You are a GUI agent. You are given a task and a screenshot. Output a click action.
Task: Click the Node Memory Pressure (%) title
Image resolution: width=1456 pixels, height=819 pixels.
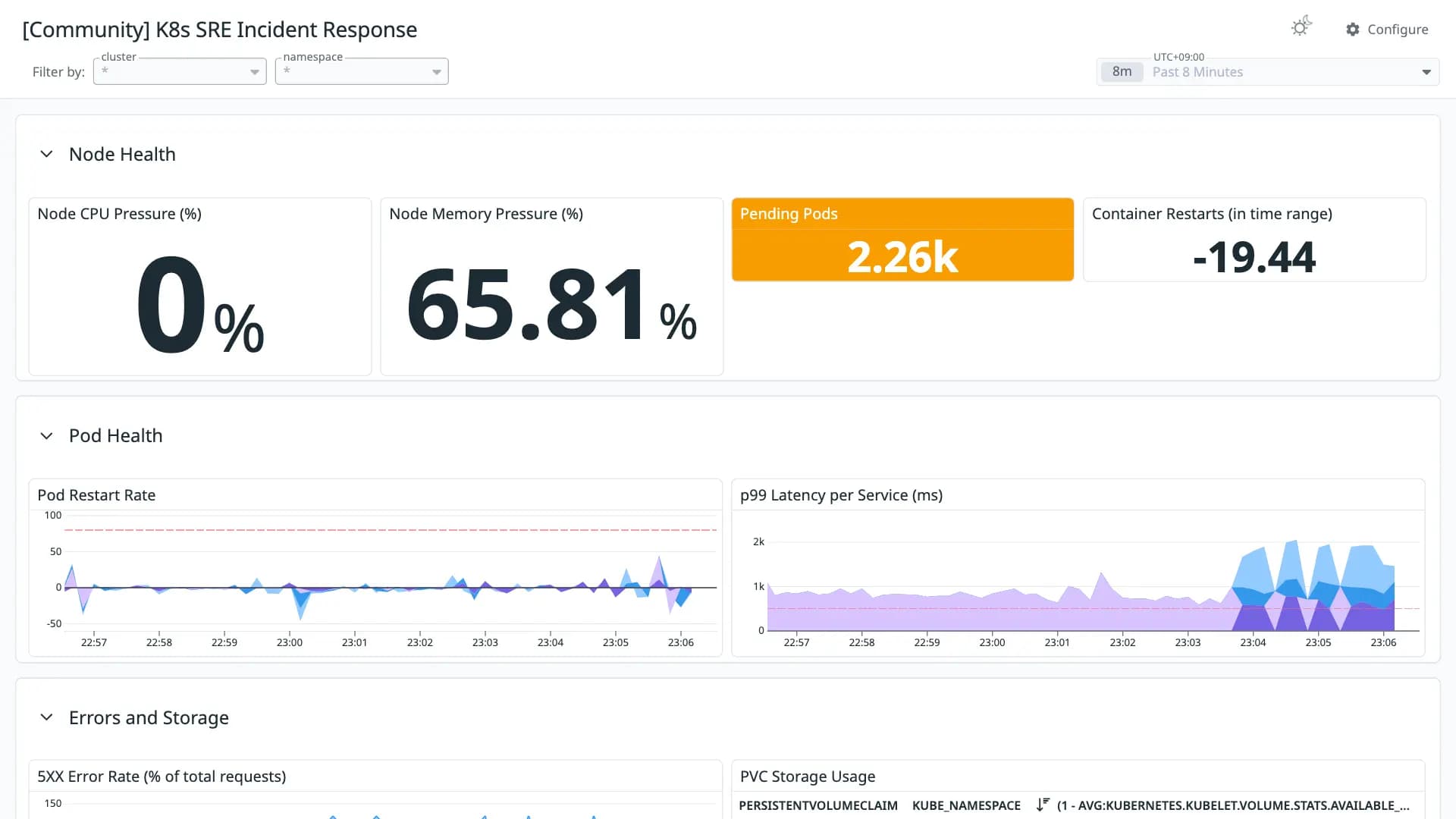point(486,214)
